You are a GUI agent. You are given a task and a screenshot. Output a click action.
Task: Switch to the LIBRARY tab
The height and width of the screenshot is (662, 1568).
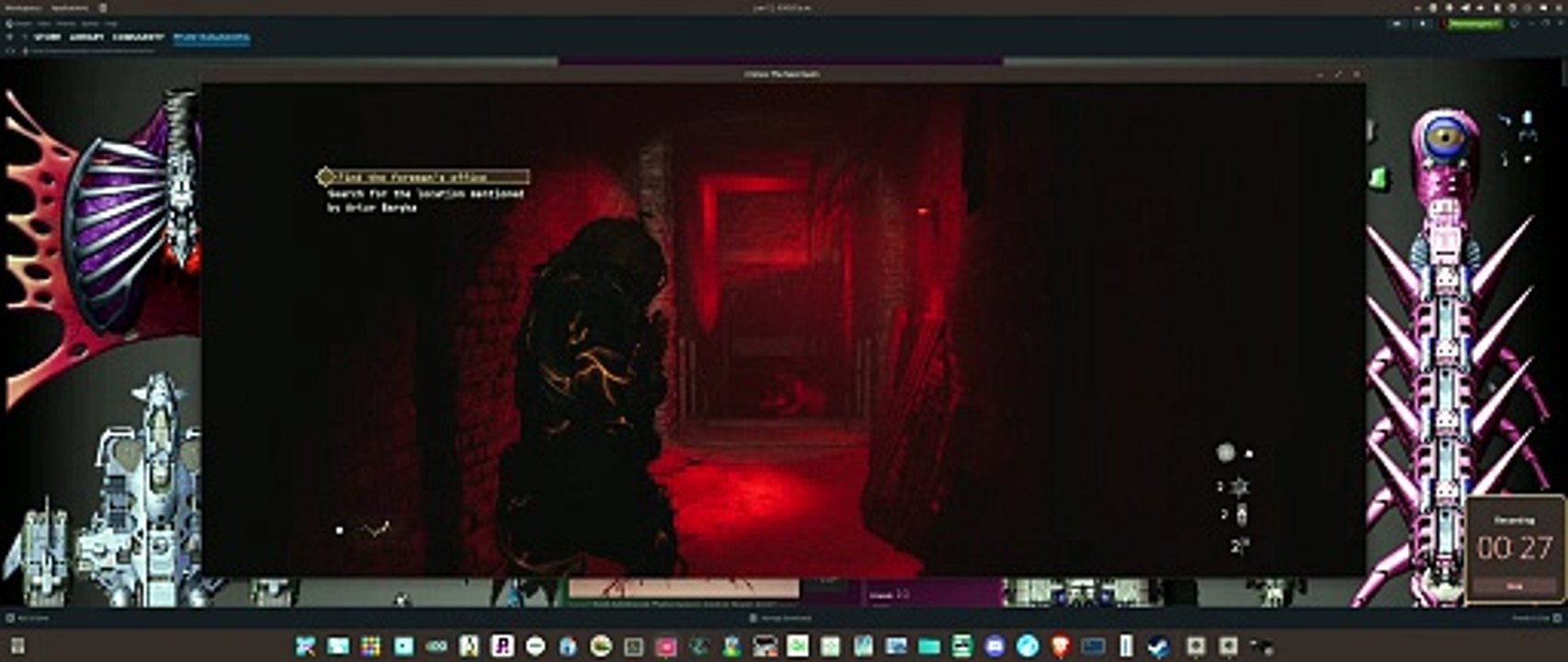86,38
